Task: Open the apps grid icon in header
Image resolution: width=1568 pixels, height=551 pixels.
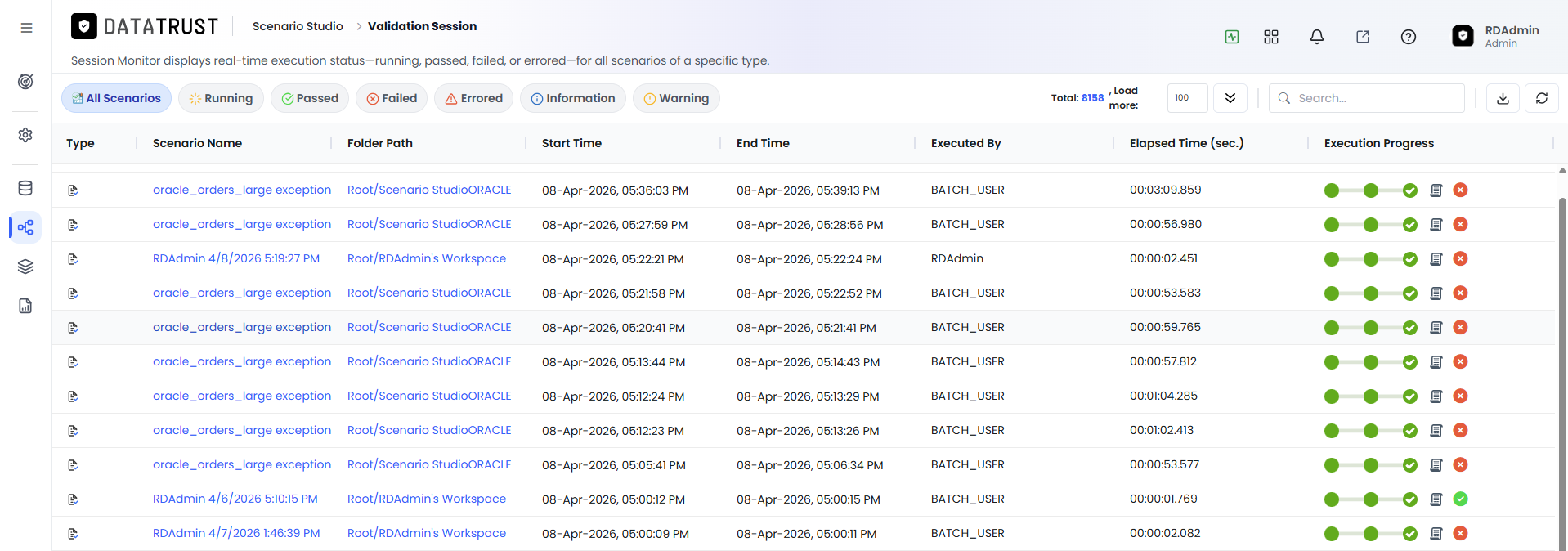Action: 1271,37
